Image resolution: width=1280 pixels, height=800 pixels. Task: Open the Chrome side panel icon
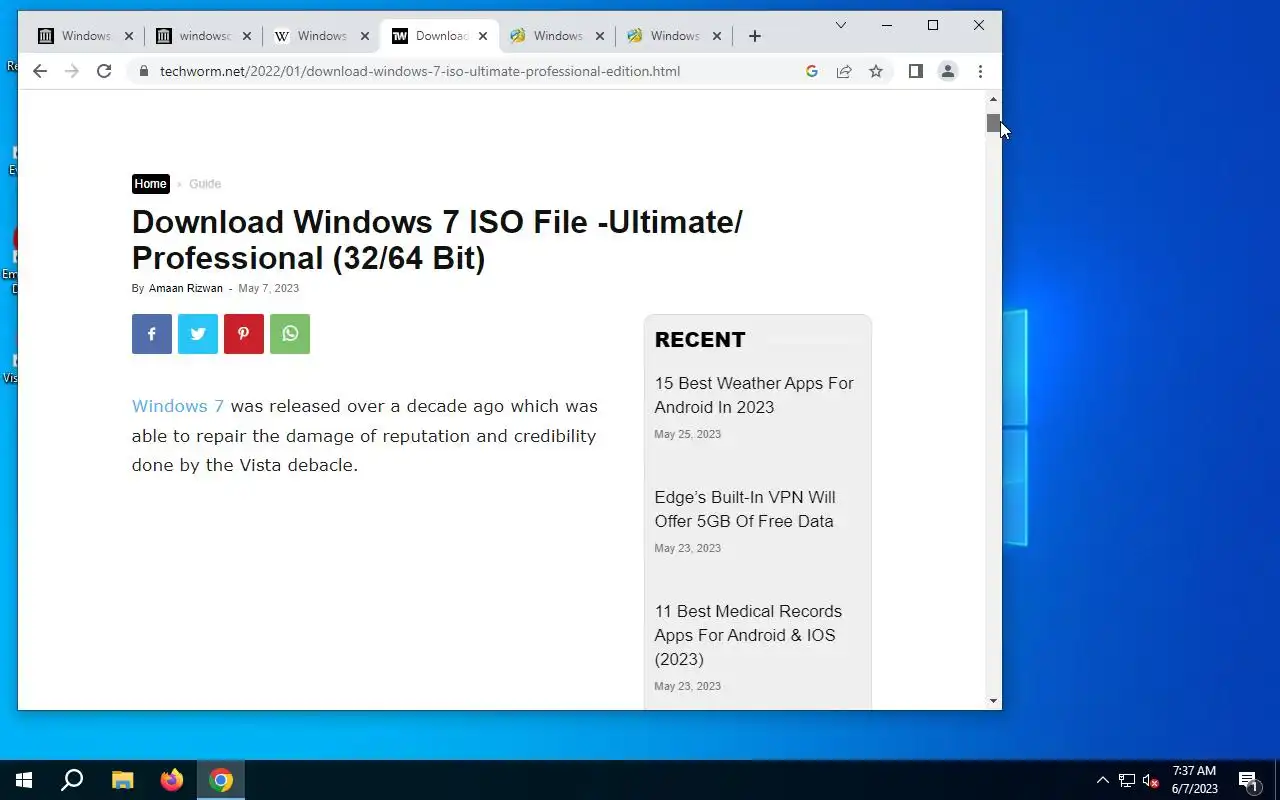[x=915, y=71]
